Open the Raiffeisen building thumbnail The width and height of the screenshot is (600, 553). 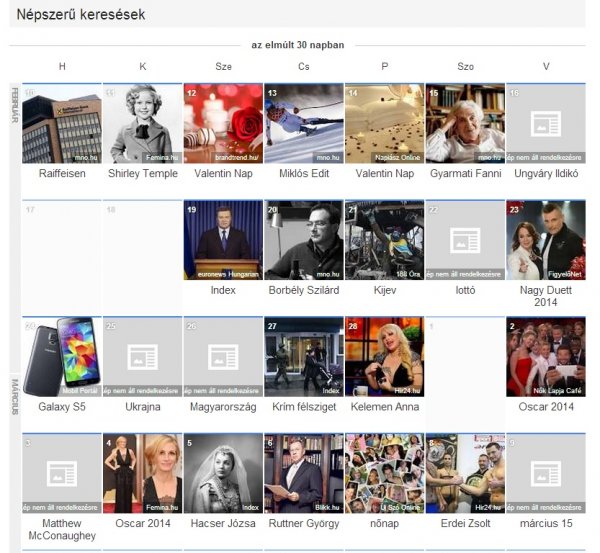[x=61, y=123]
